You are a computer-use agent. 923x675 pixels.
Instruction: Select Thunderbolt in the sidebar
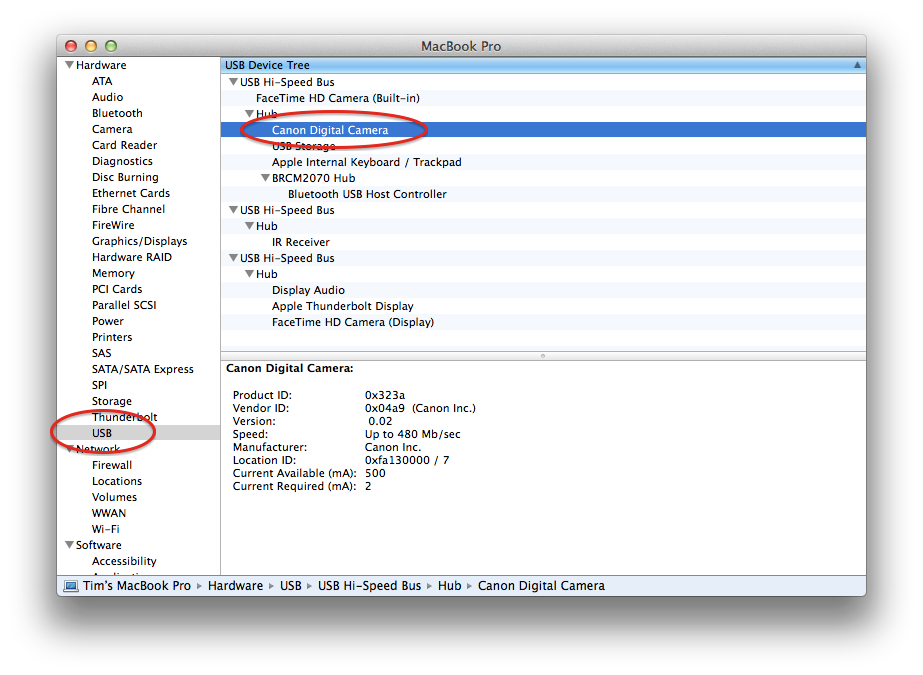(124, 416)
